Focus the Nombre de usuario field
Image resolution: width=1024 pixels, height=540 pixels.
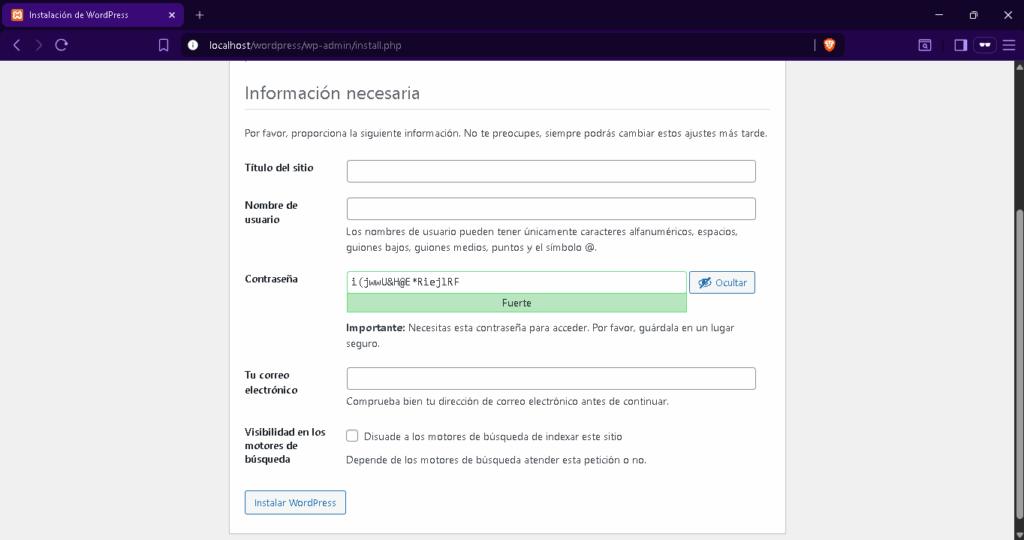coord(551,209)
